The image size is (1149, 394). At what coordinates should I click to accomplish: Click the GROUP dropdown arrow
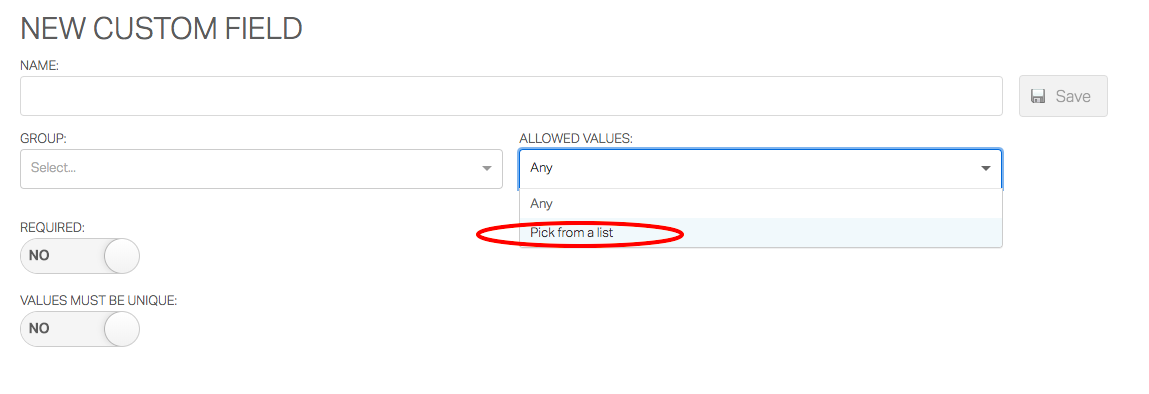click(487, 168)
